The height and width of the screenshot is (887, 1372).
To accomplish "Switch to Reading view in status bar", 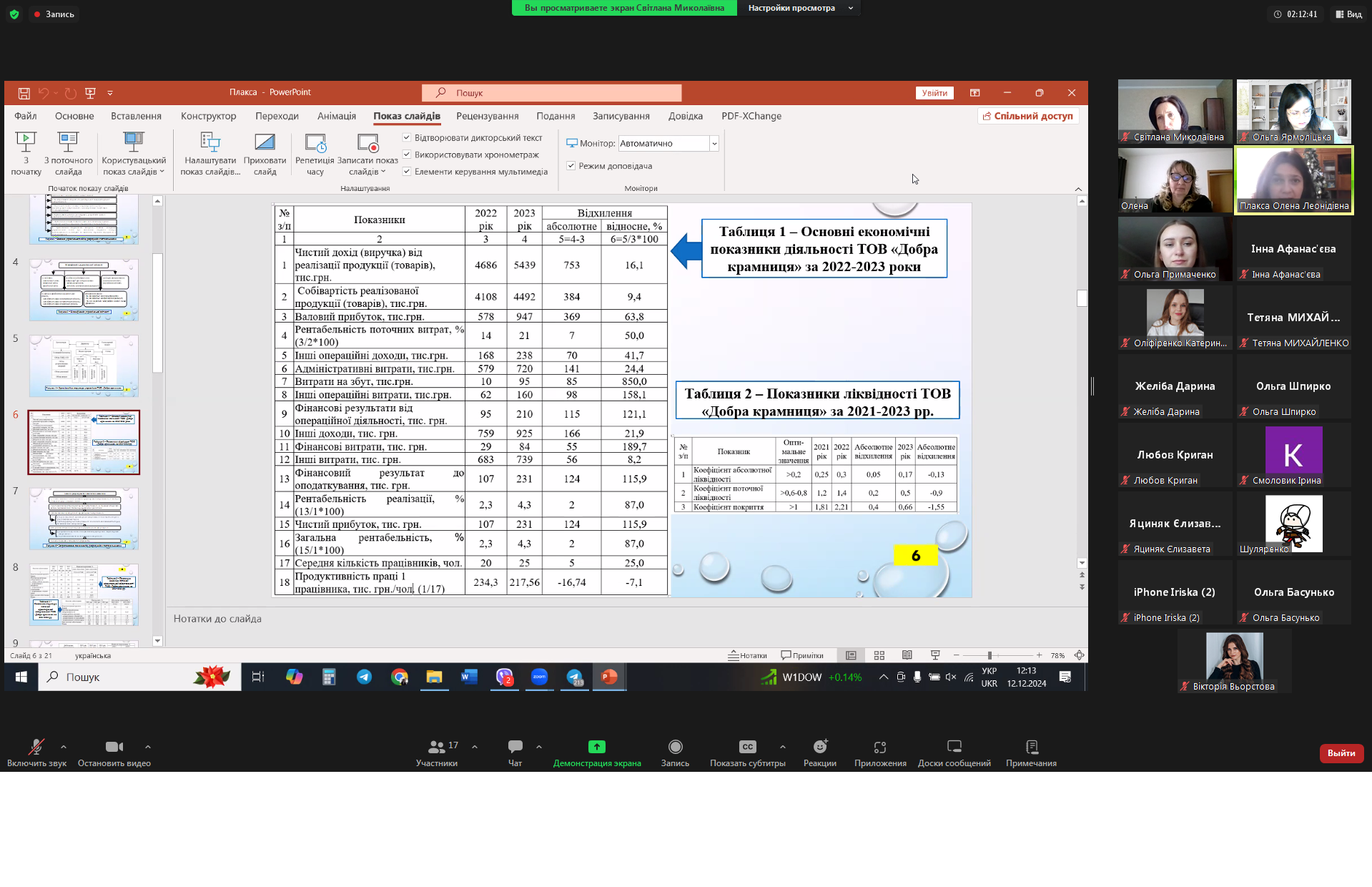I will coord(907,655).
